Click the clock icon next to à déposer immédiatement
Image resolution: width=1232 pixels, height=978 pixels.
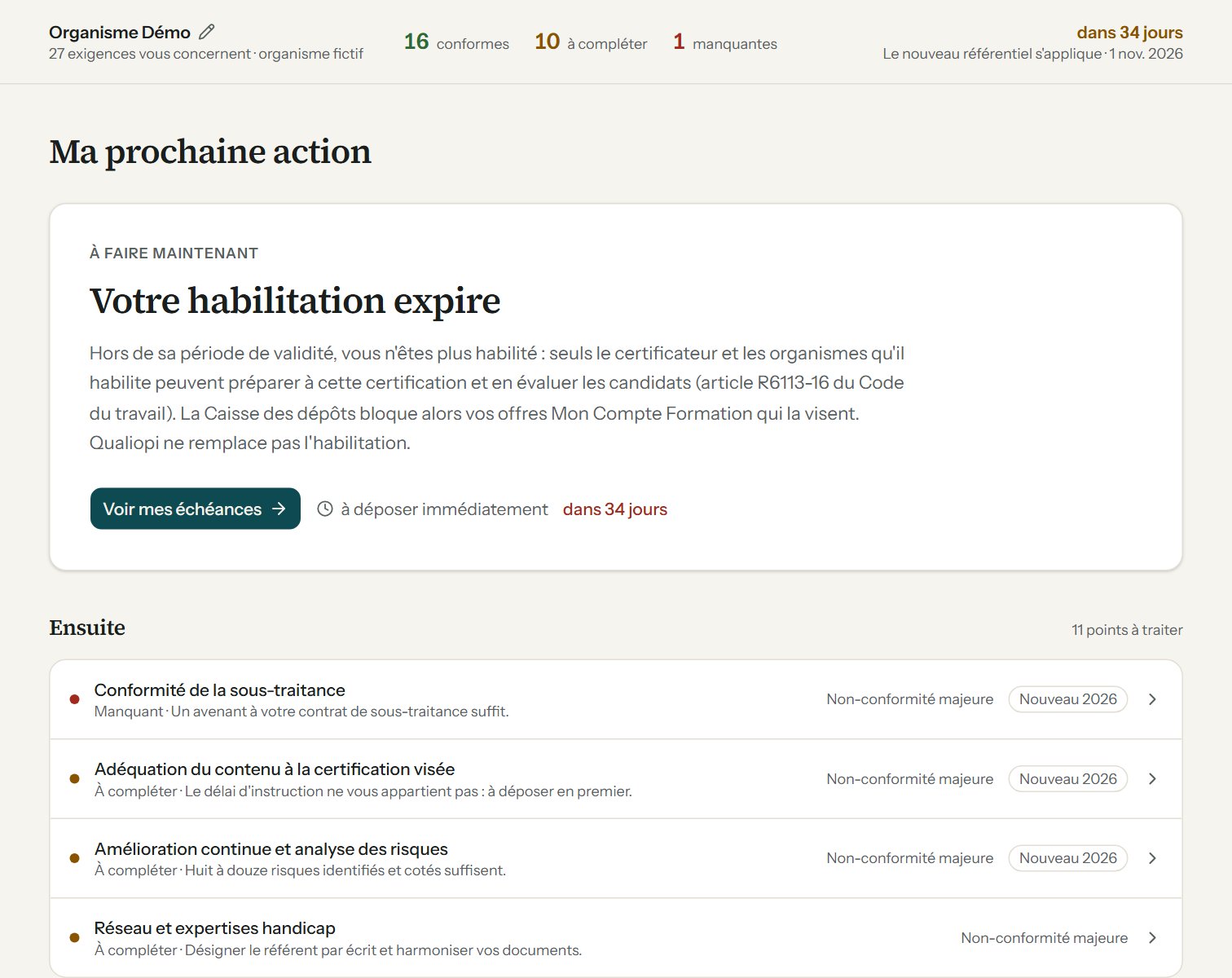[325, 509]
